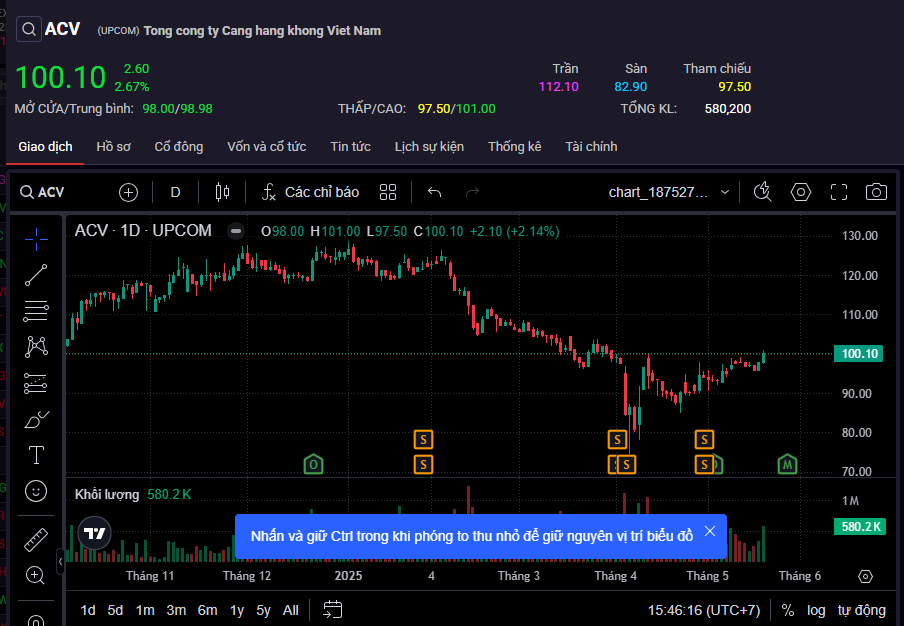904x626 pixels.
Task: Select the crosshair cursor tool
Action: coord(36,239)
